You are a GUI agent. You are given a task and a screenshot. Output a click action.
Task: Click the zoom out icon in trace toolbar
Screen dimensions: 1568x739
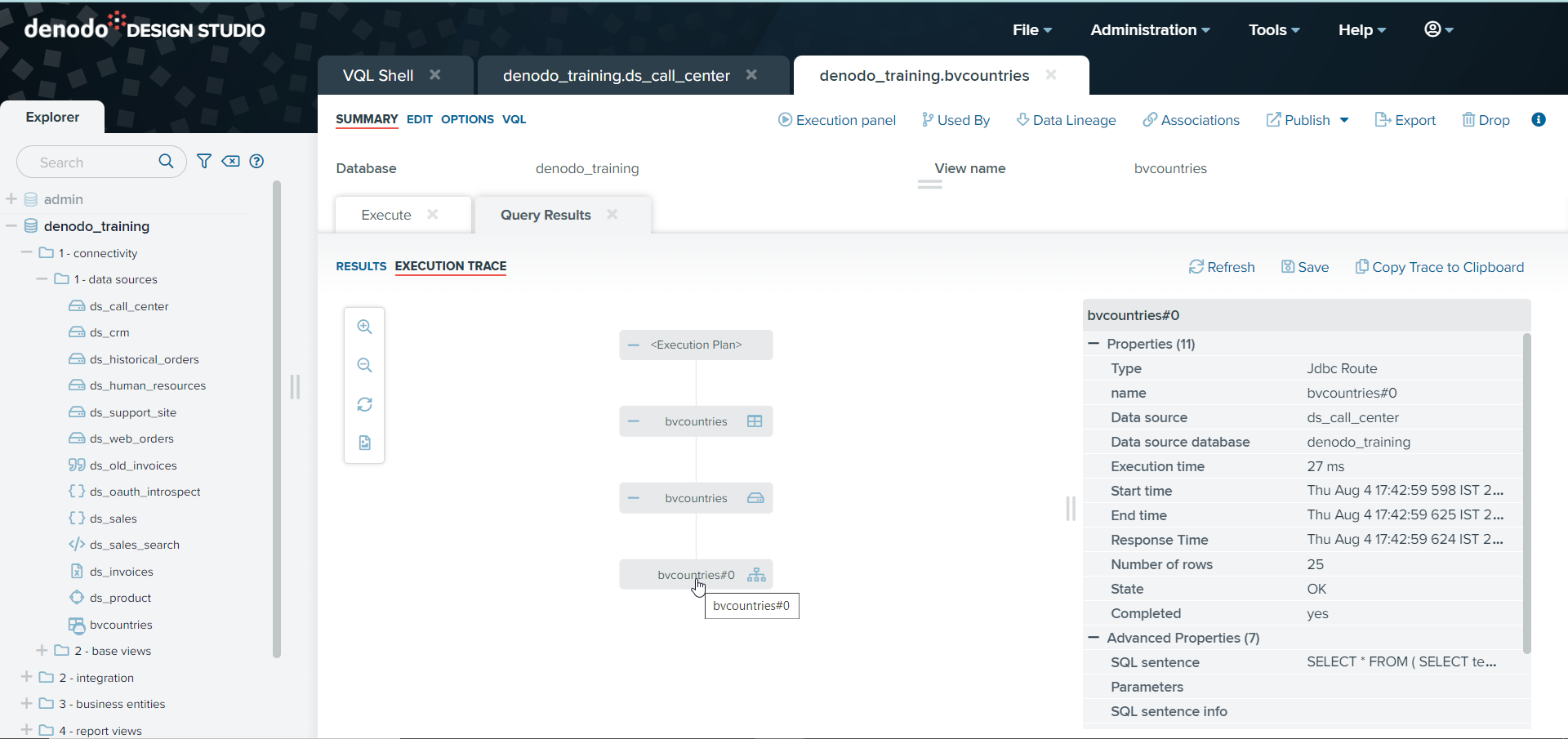(364, 365)
